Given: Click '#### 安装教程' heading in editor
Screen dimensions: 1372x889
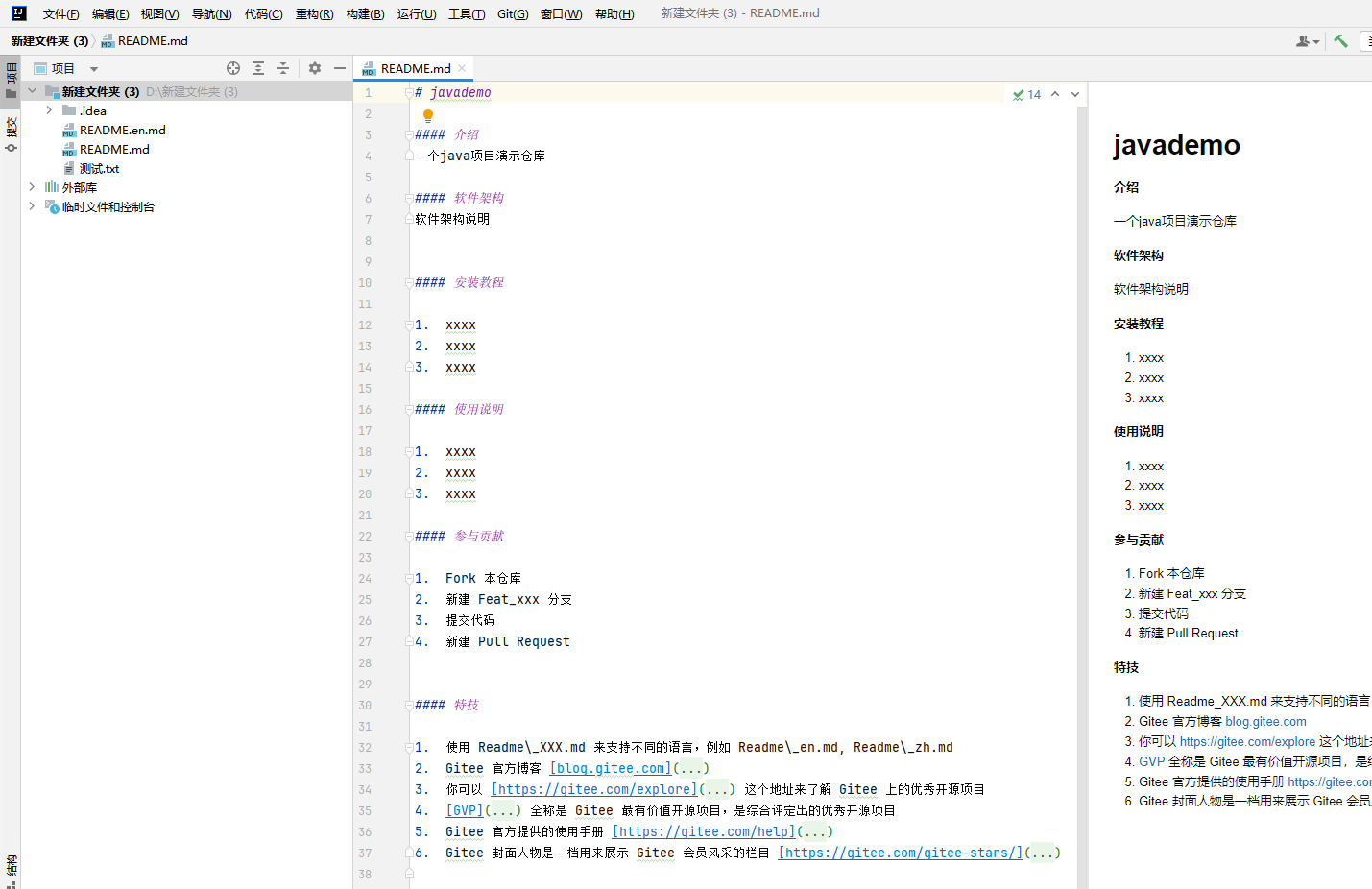Looking at the screenshot, I should point(459,283).
